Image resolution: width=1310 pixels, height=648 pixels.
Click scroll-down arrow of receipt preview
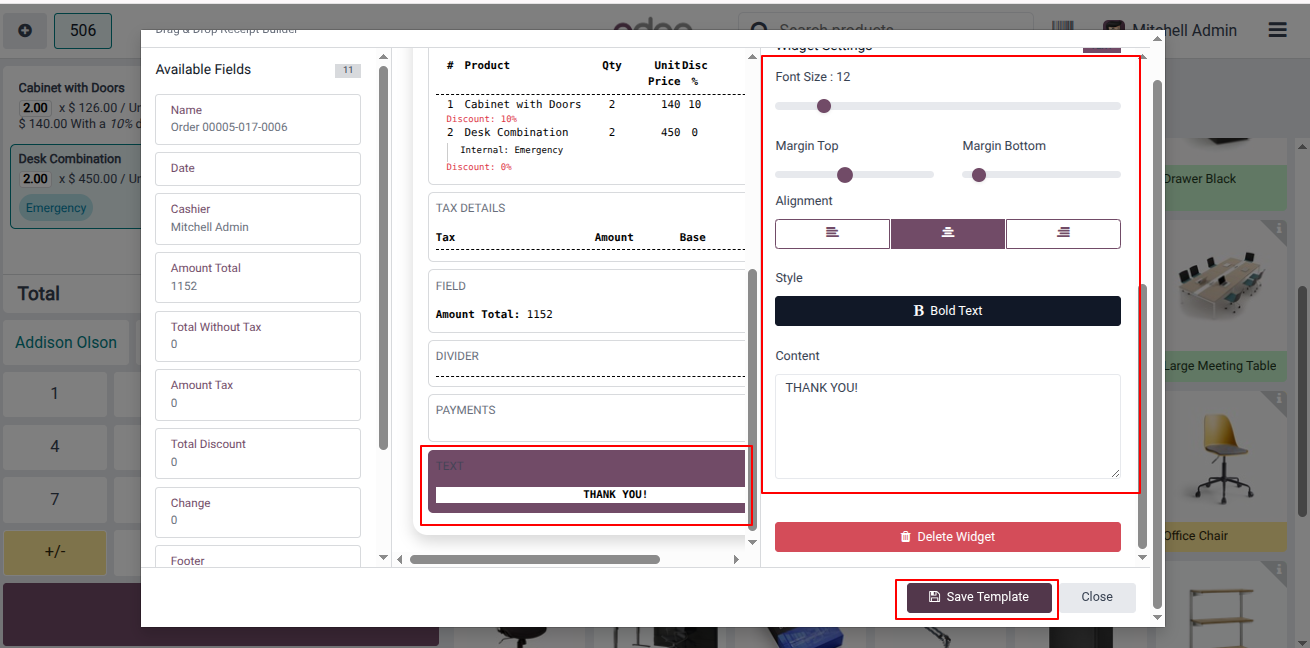753,542
